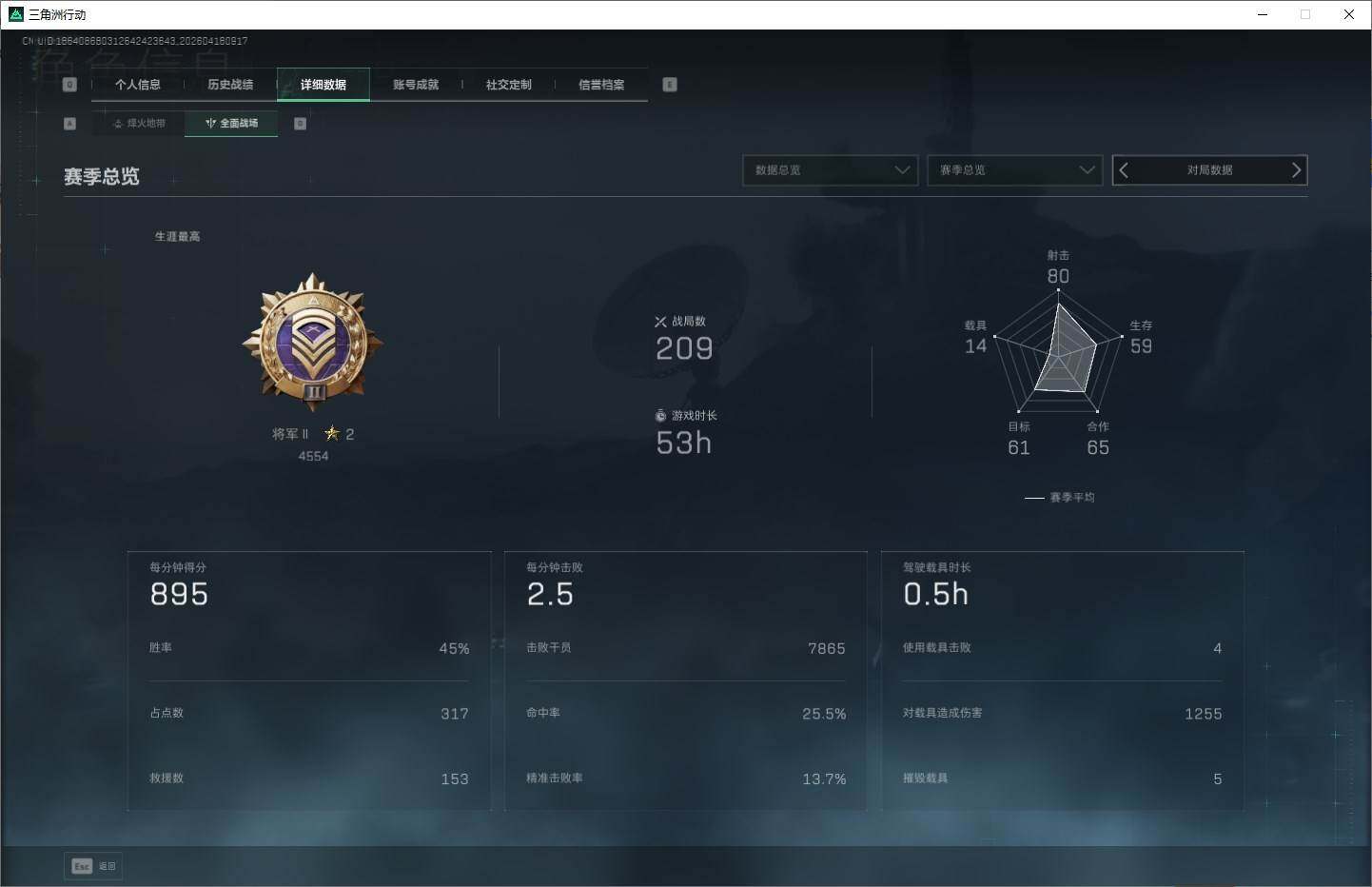Viewport: 1372px width, 887px height.
Task: Switch to the 个人信息 tab
Action: click(x=138, y=85)
